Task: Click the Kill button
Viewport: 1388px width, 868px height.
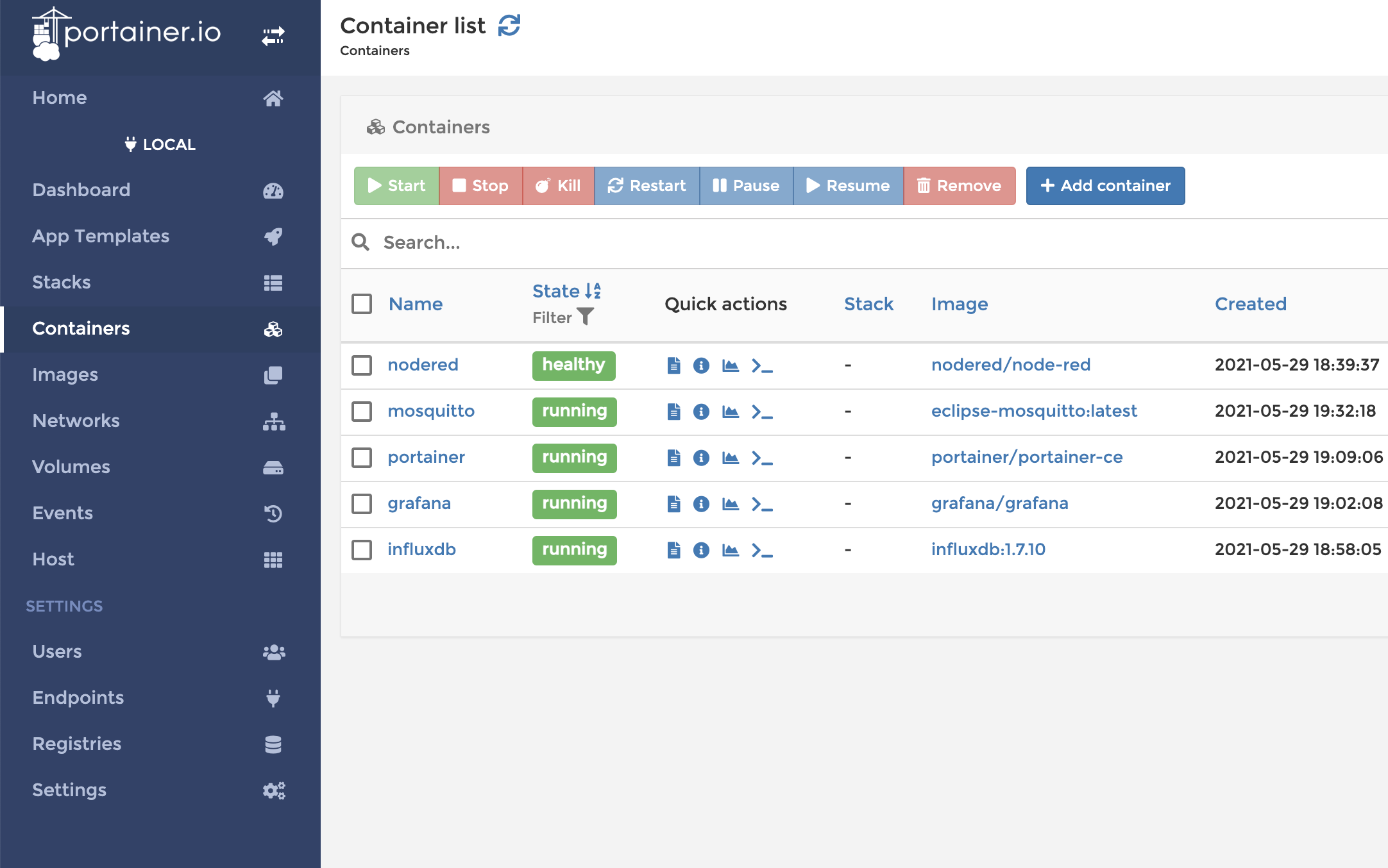Action: coord(559,186)
